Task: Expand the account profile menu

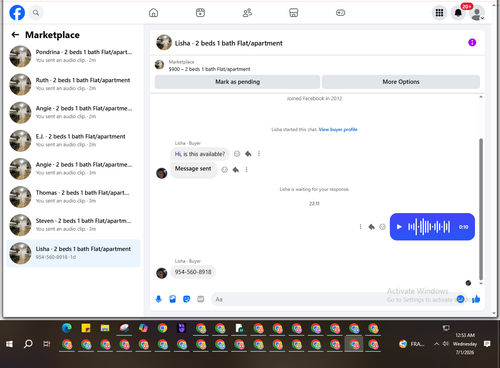Action: (x=477, y=13)
